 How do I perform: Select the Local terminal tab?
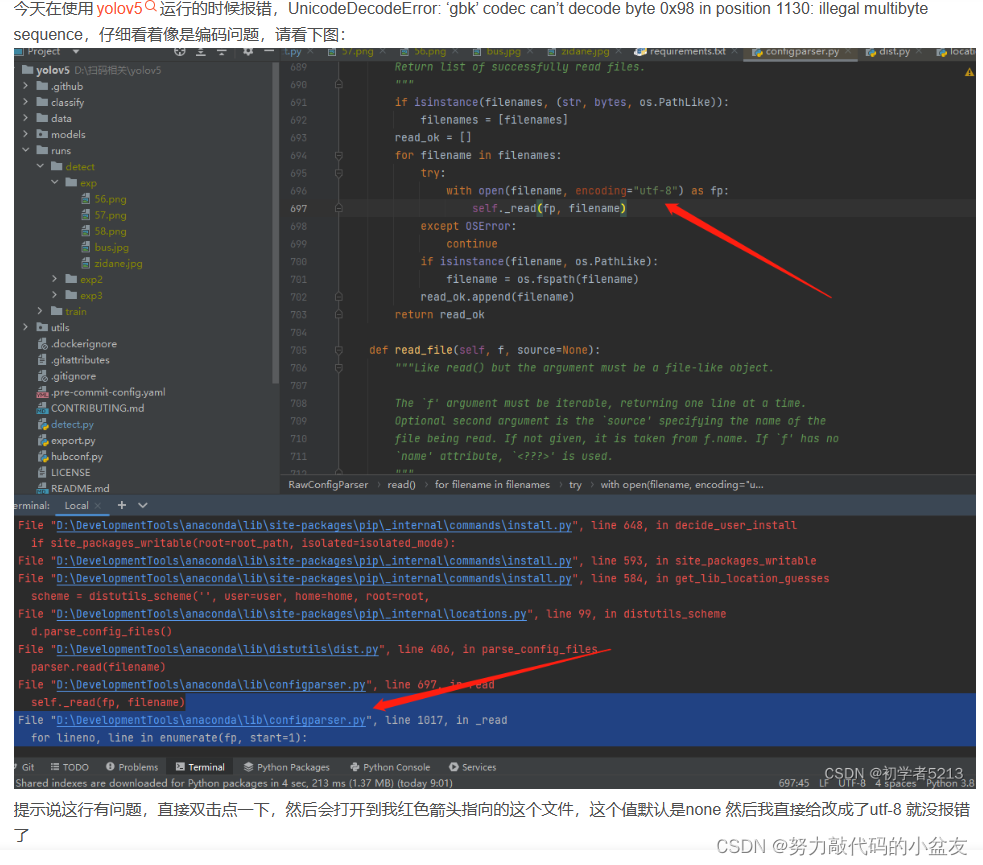pyautogui.click(x=76, y=505)
